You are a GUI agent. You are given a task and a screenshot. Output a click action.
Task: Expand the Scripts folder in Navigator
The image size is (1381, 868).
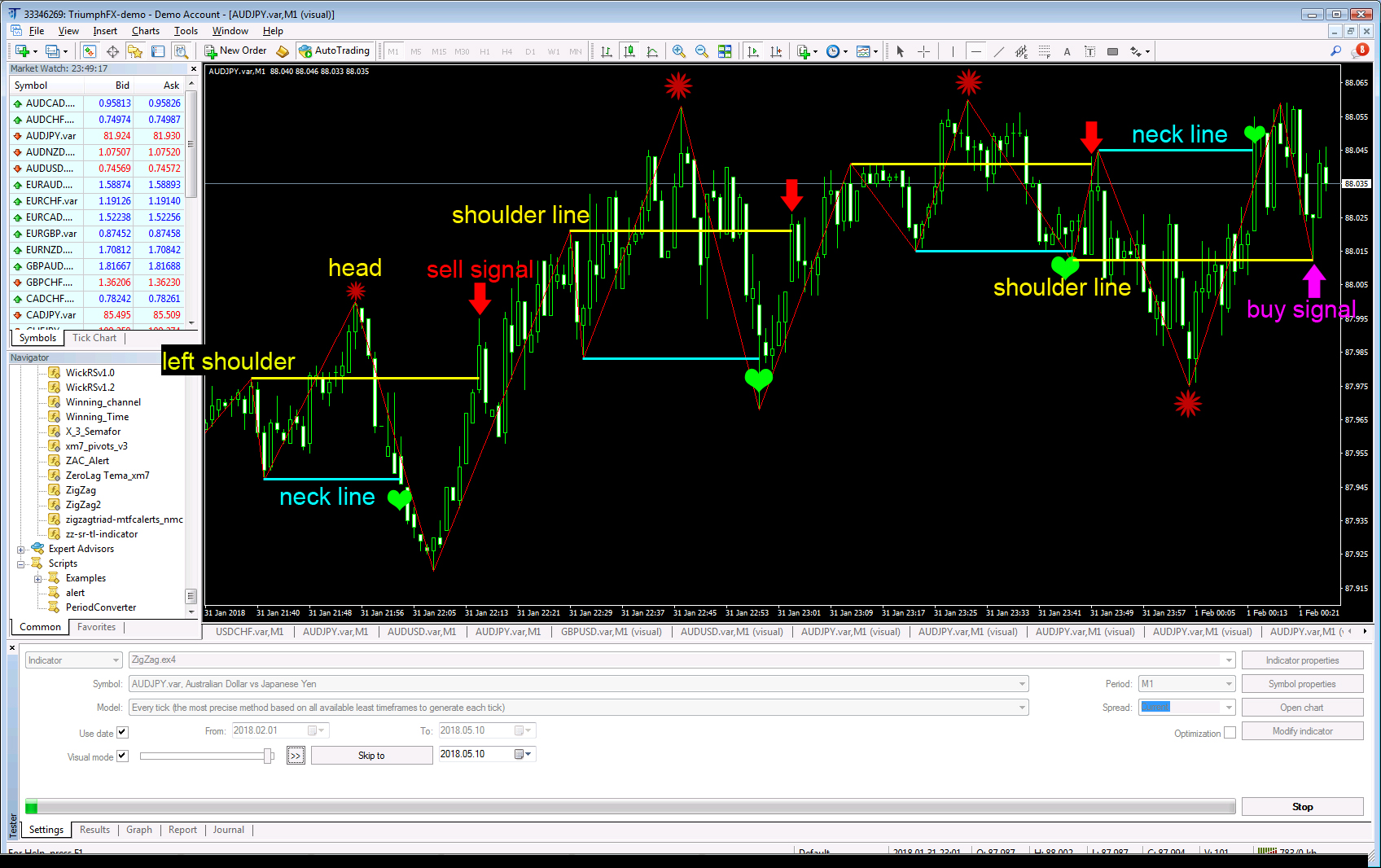[22, 563]
